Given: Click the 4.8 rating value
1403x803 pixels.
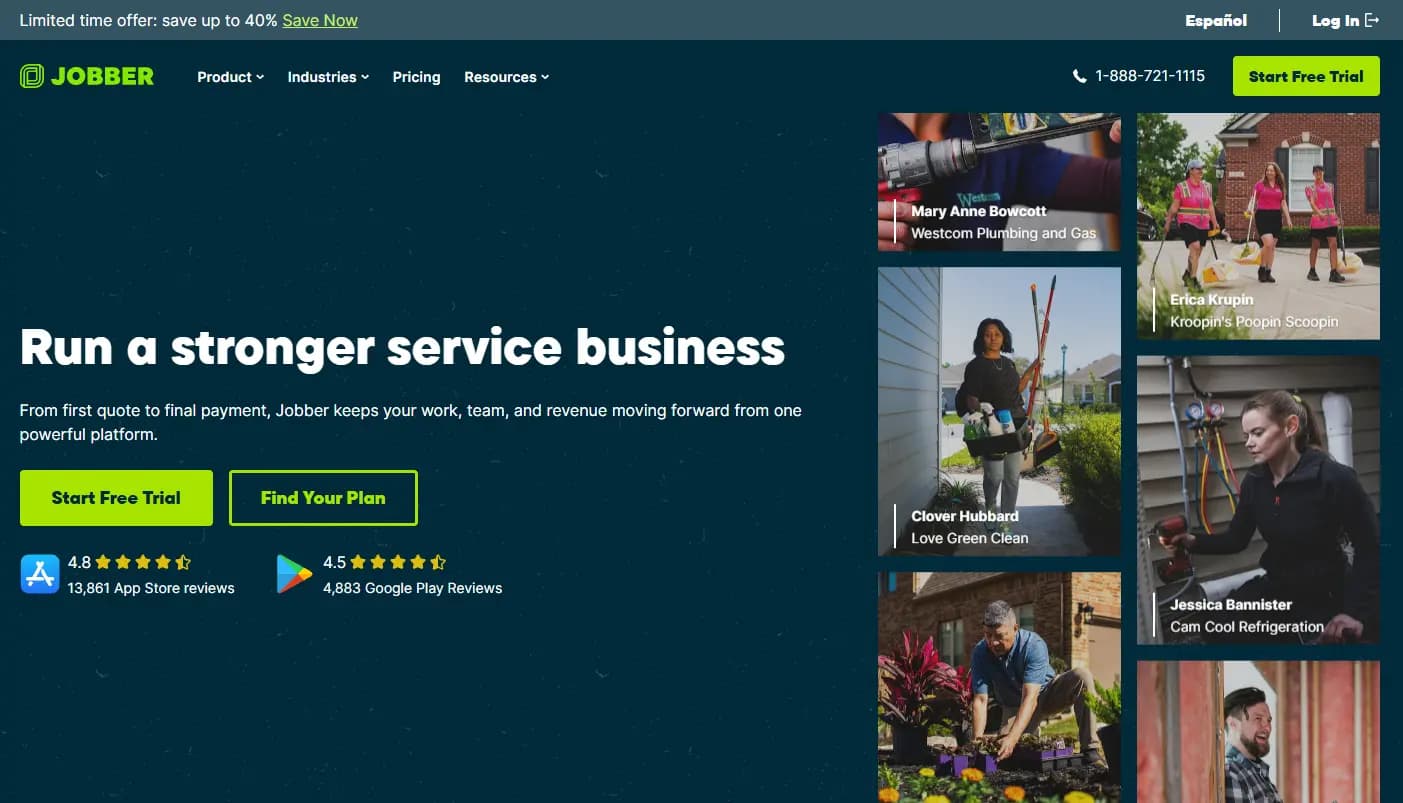Looking at the screenshot, I should [x=79, y=562].
